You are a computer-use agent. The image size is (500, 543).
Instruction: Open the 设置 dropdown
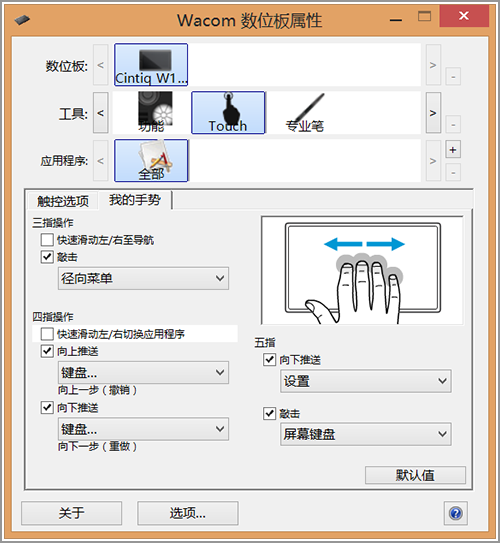pos(366,381)
